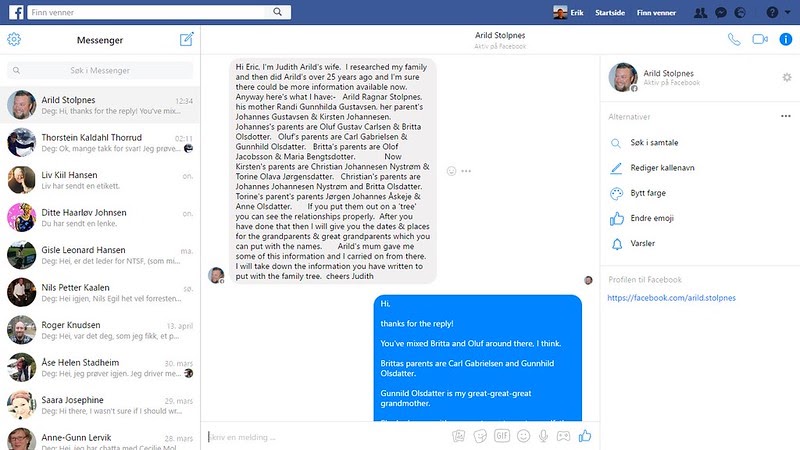The image size is (800, 450).
Task: Open the GIF picker
Action: pyautogui.click(x=502, y=436)
